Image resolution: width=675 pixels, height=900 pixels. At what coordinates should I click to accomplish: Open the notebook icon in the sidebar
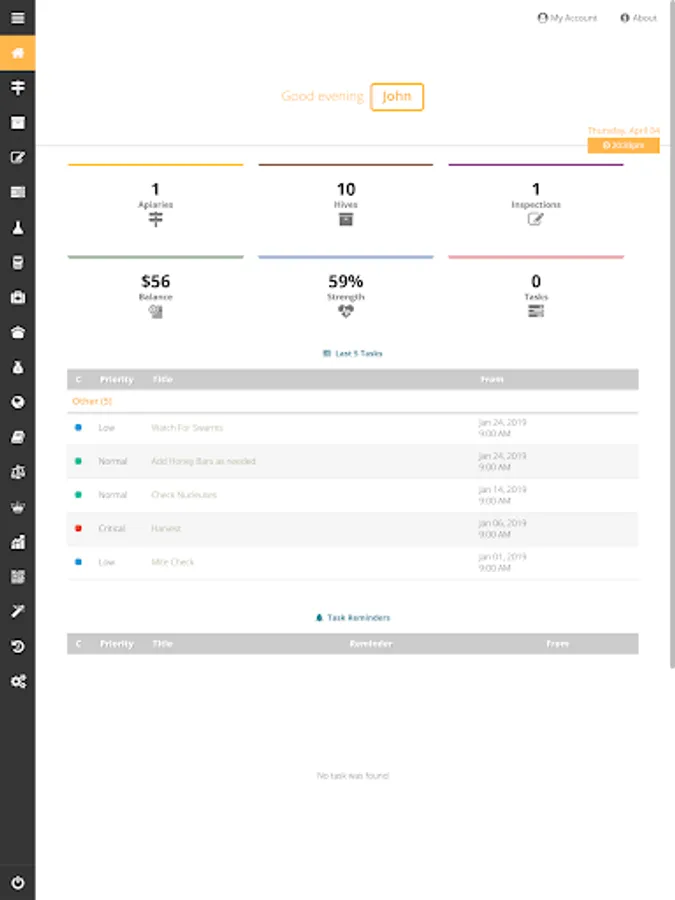click(18, 437)
